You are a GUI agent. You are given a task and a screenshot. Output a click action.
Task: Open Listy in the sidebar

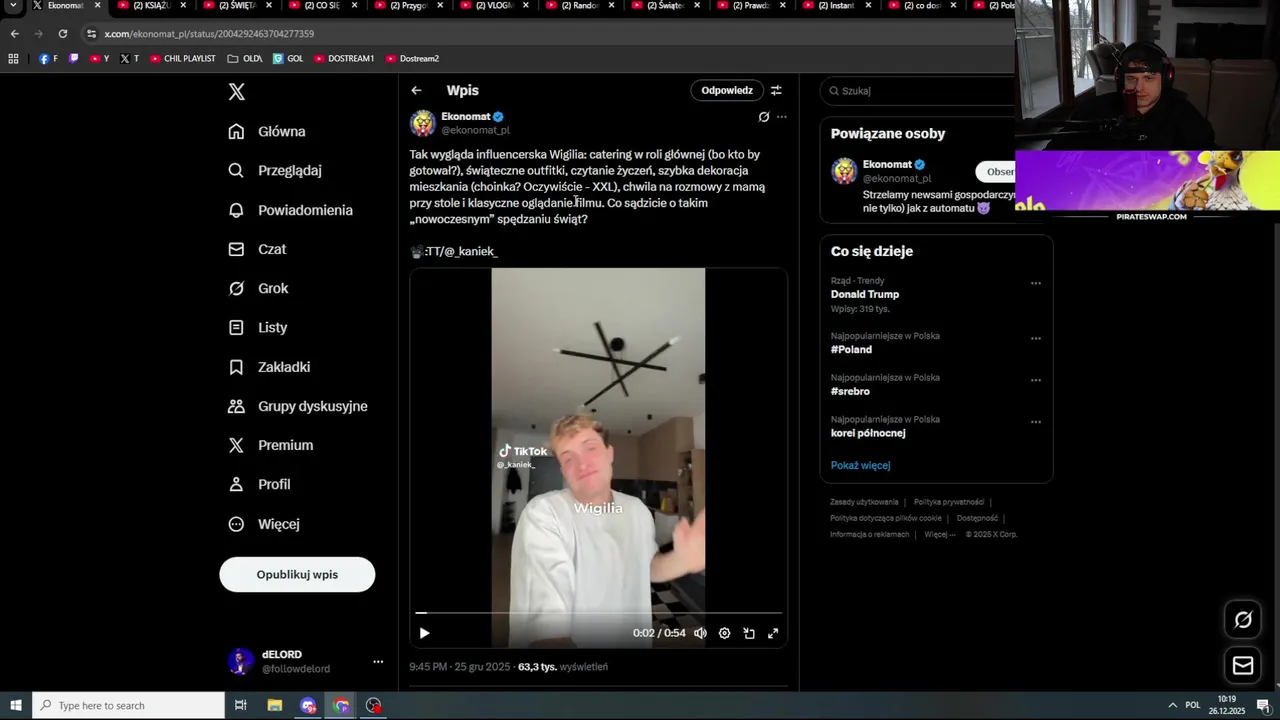click(x=257, y=327)
